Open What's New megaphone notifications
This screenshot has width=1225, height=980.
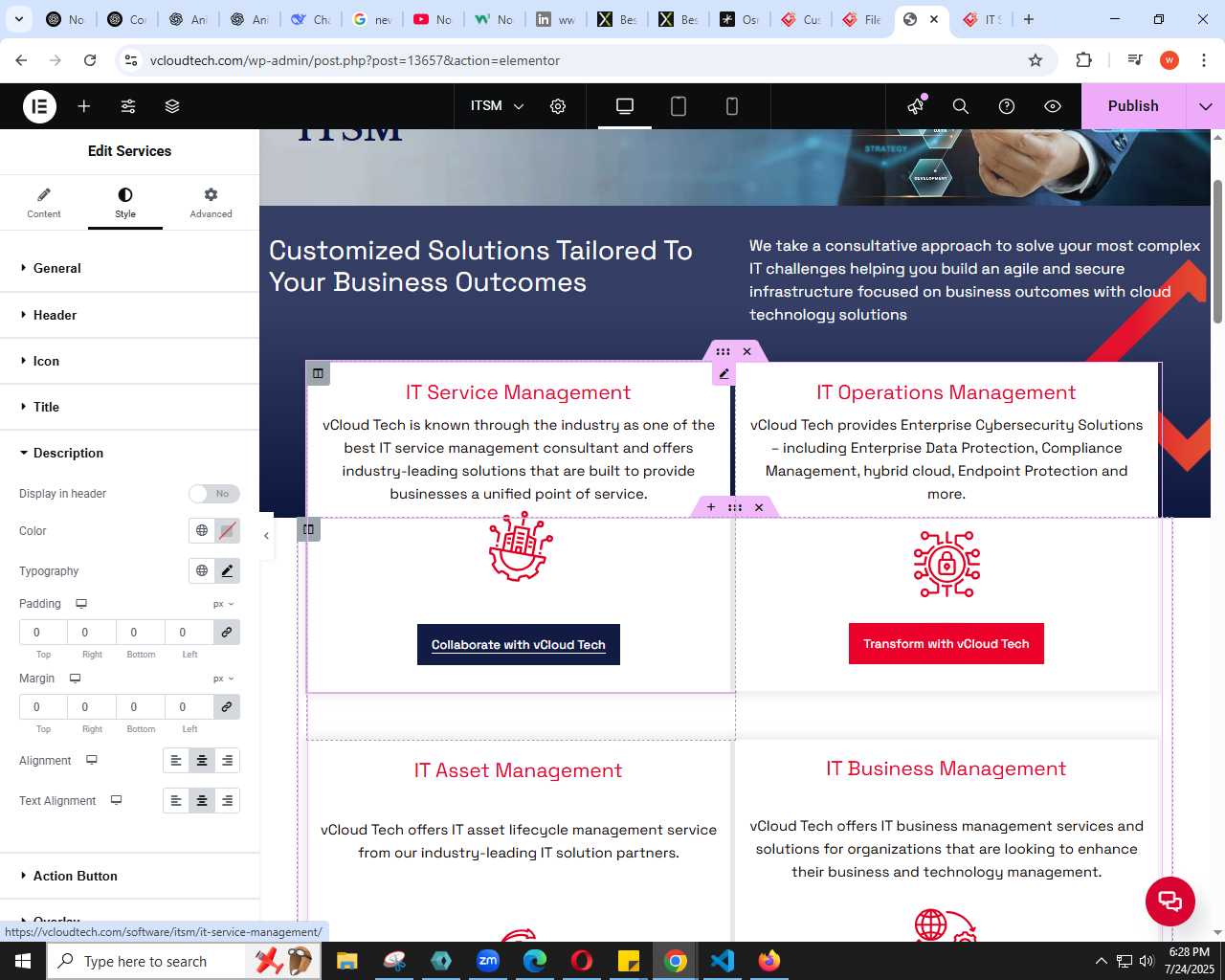916,106
